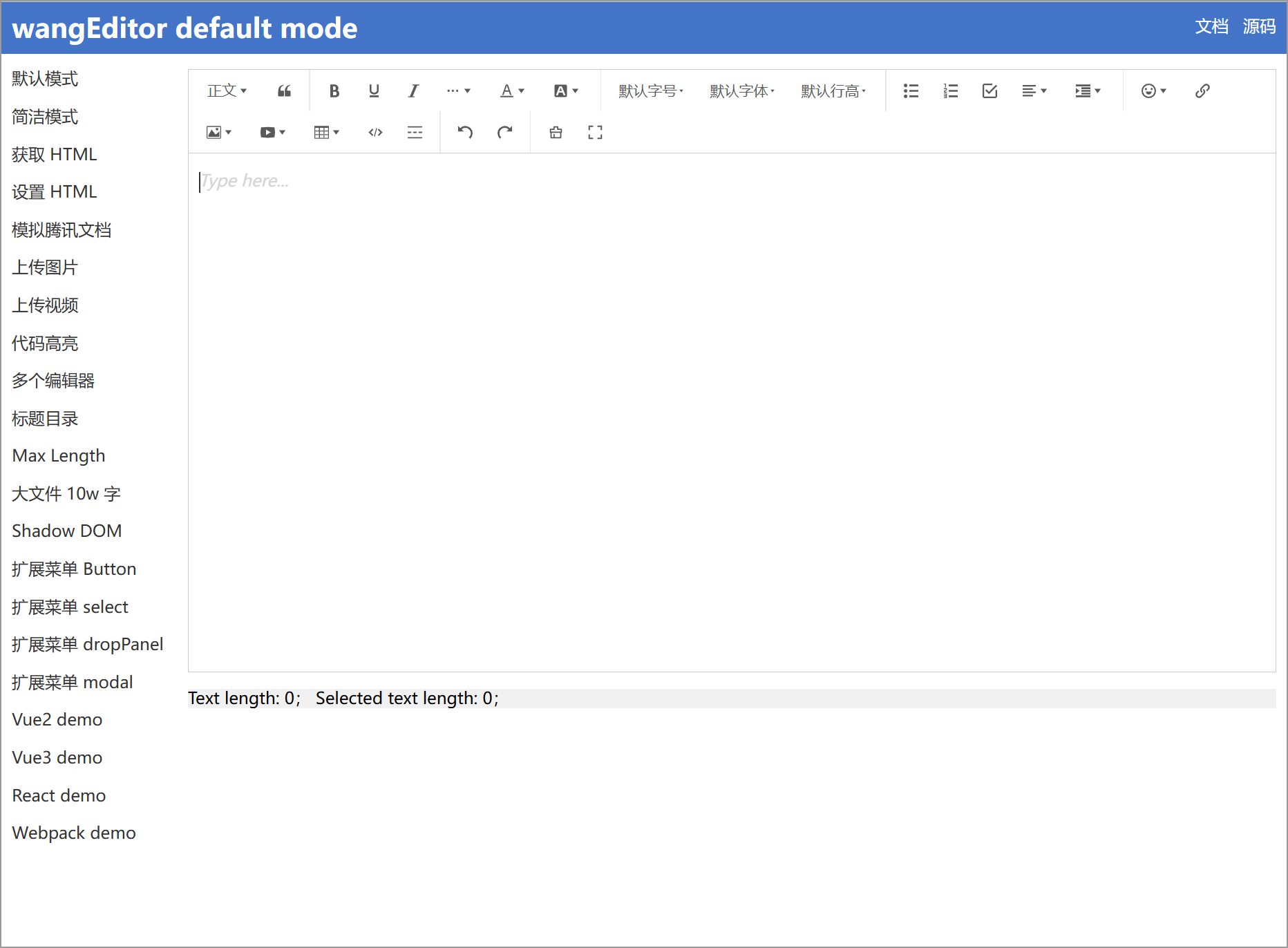Toggle underline formatting
Screen dimensions: 1288x948
(x=374, y=91)
